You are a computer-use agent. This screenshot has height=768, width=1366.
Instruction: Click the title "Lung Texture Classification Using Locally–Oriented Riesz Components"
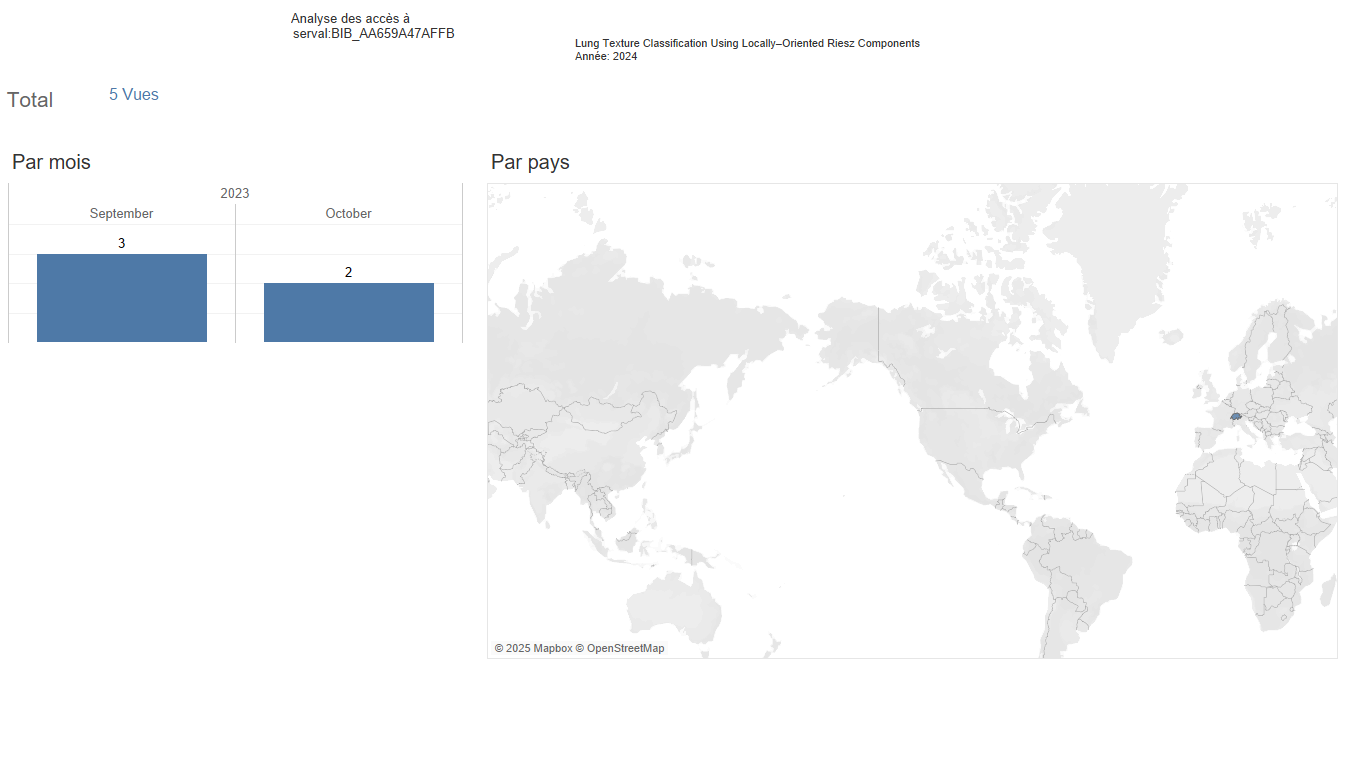[747, 44]
